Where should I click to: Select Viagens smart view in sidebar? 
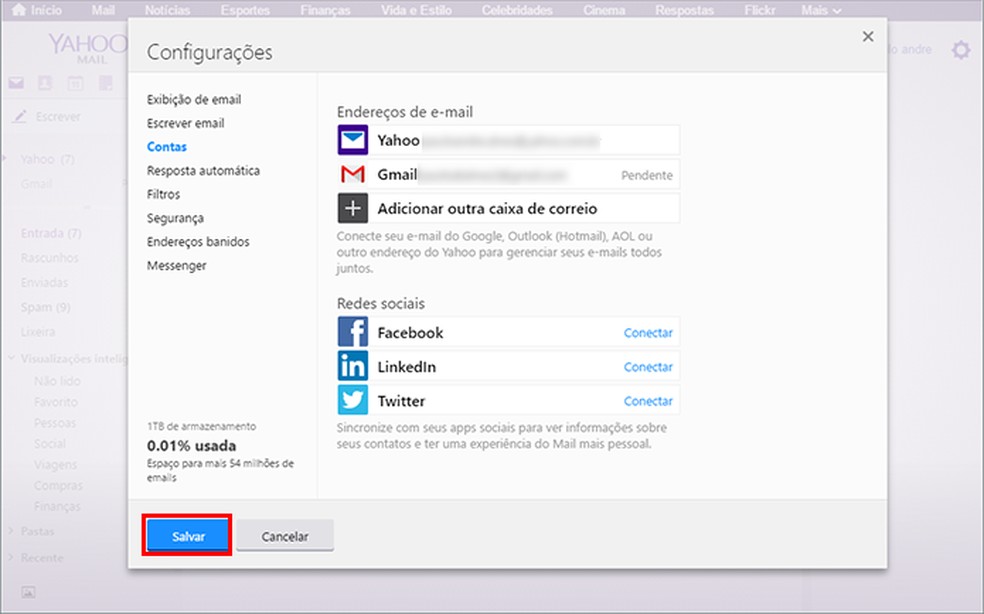(55, 465)
